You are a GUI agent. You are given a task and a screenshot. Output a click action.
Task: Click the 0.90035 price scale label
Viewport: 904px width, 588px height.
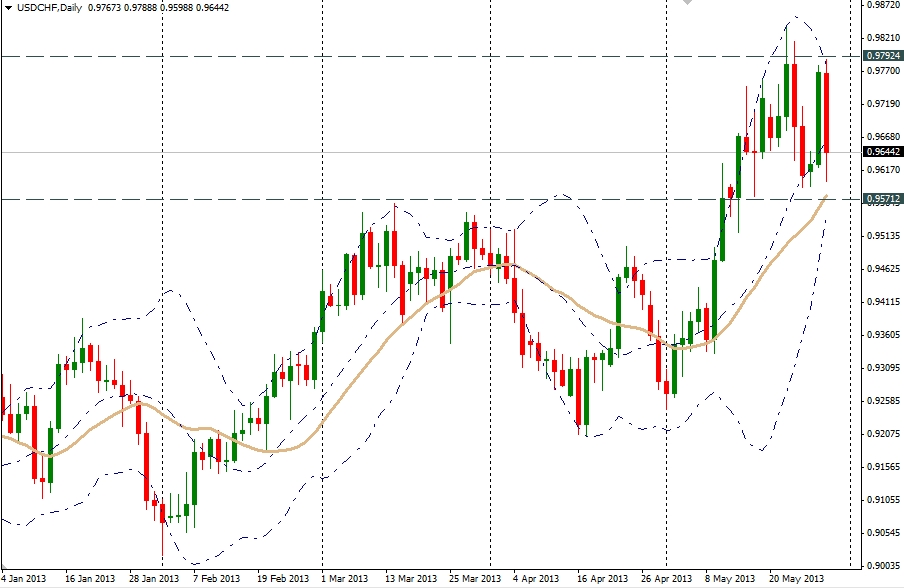point(881,565)
